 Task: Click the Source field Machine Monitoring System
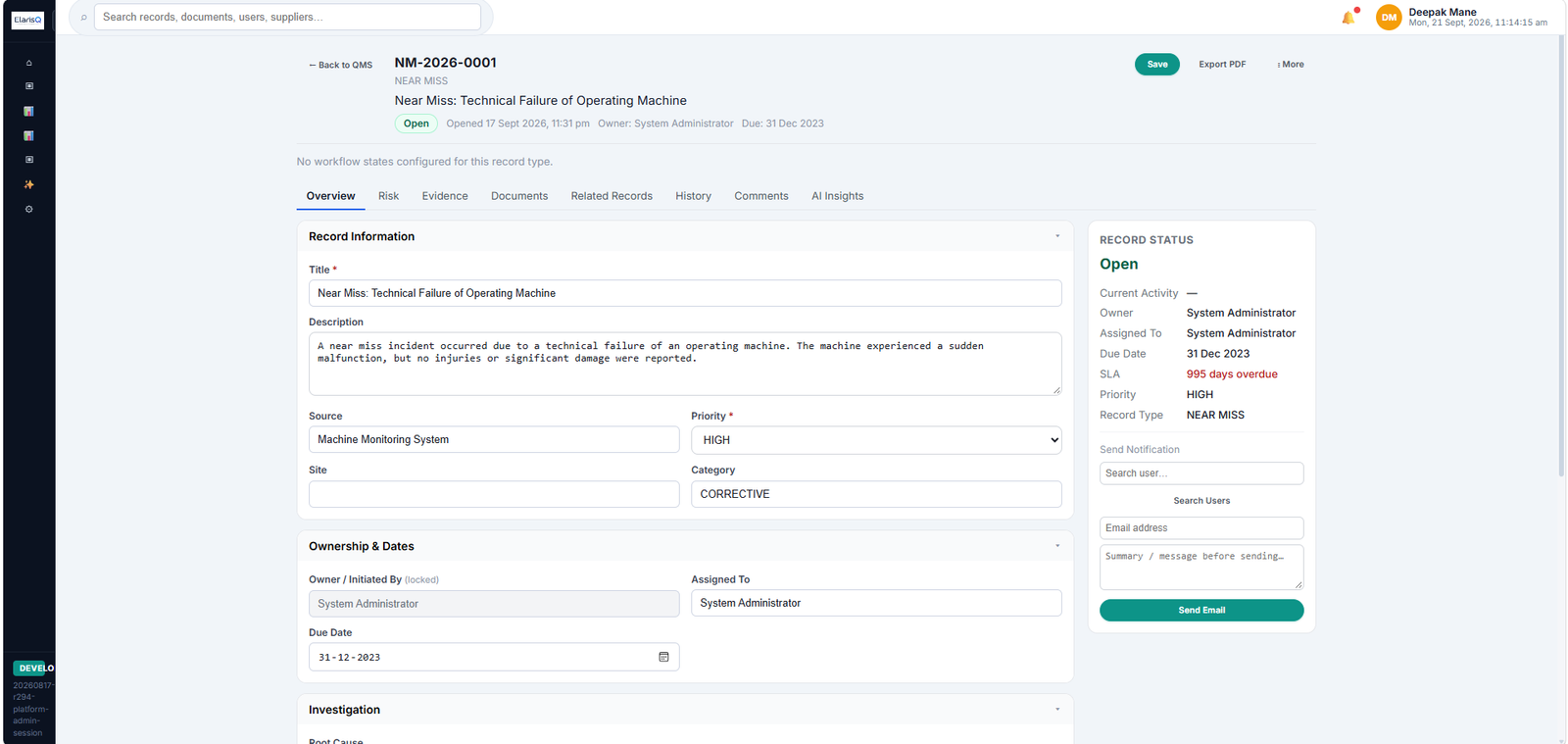(494, 439)
